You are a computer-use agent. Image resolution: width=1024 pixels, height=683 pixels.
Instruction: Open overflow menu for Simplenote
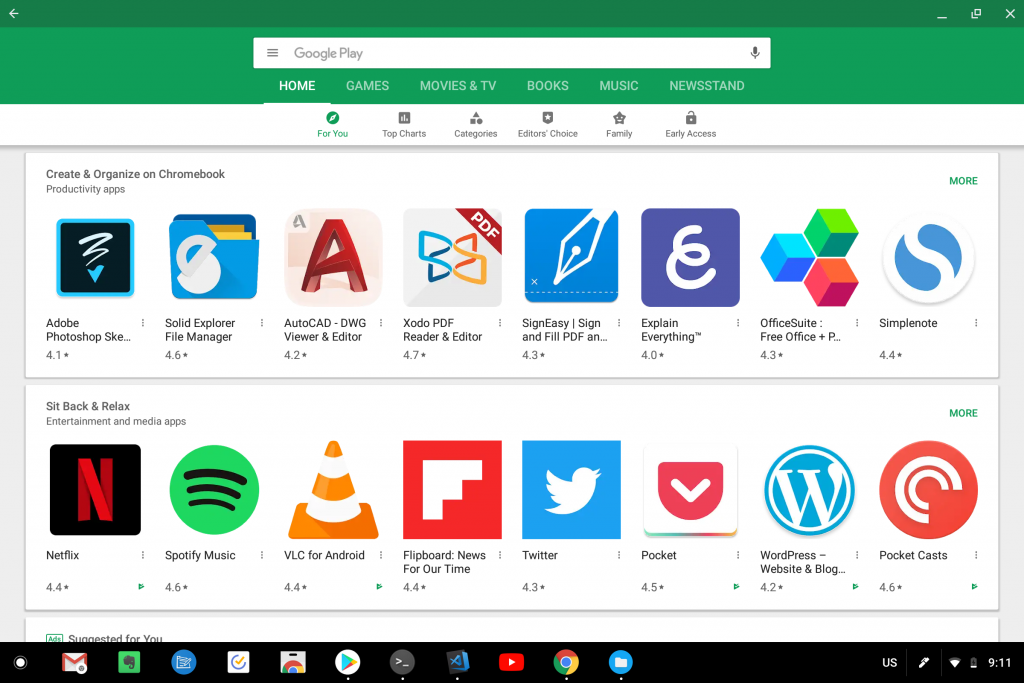pyautogui.click(x=976, y=323)
